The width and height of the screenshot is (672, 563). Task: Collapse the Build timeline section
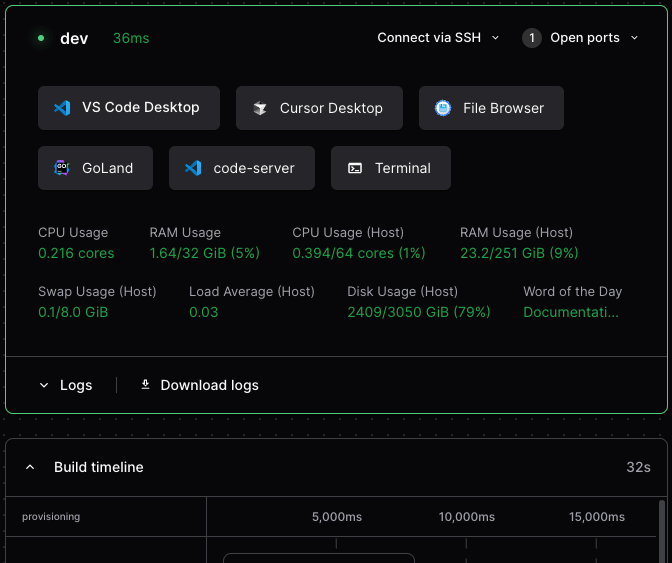click(x=30, y=467)
